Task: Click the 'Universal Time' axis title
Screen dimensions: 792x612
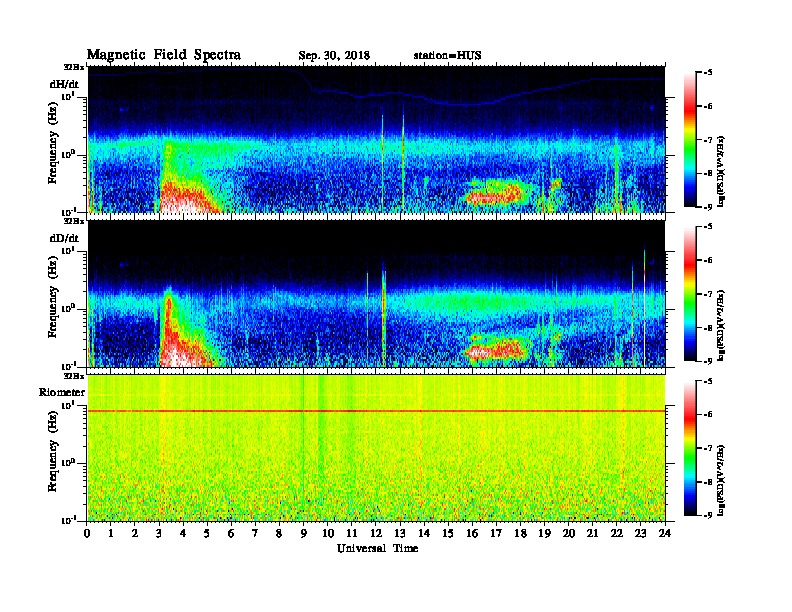Action: 378,548
